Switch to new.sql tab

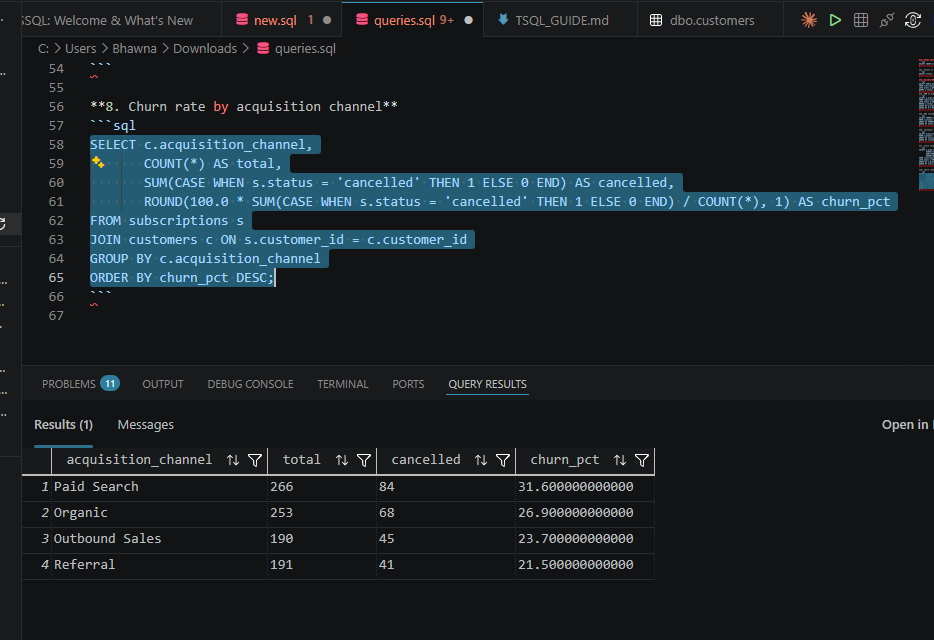click(275, 20)
